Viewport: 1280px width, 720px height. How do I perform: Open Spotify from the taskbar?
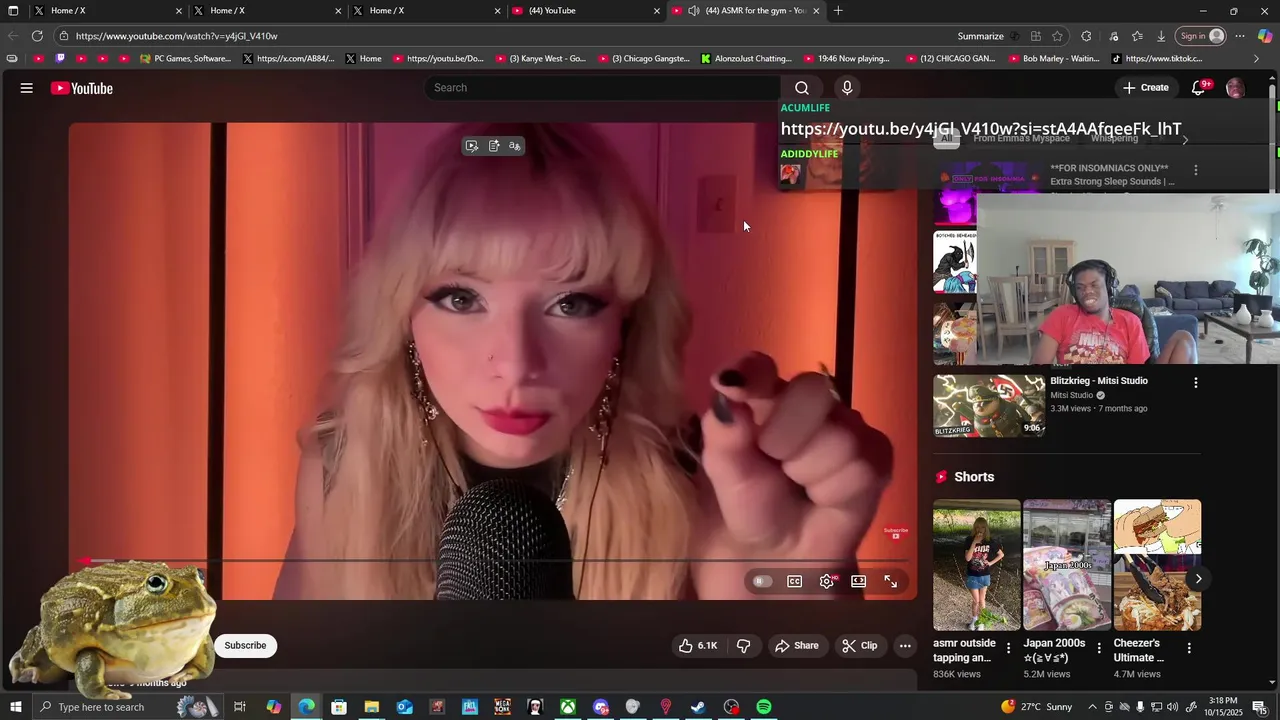(764, 707)
